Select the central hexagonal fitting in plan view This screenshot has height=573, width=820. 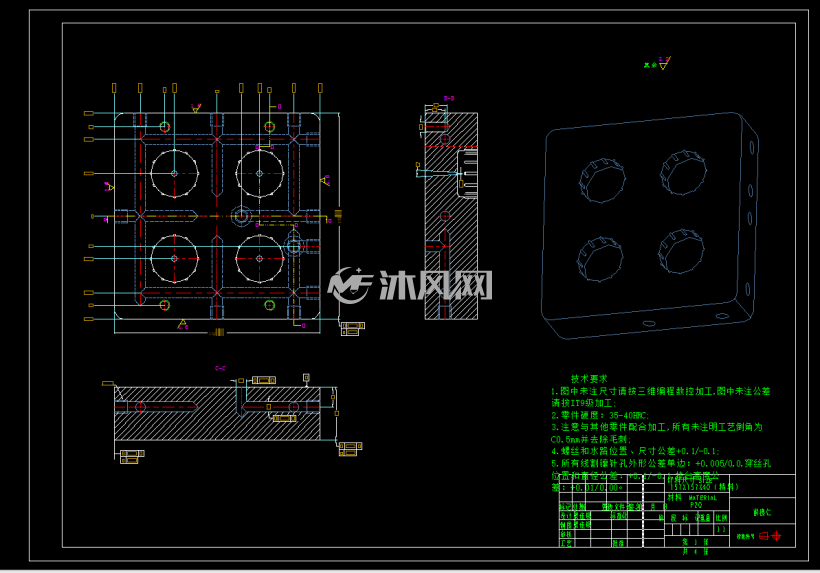(241, 216)
